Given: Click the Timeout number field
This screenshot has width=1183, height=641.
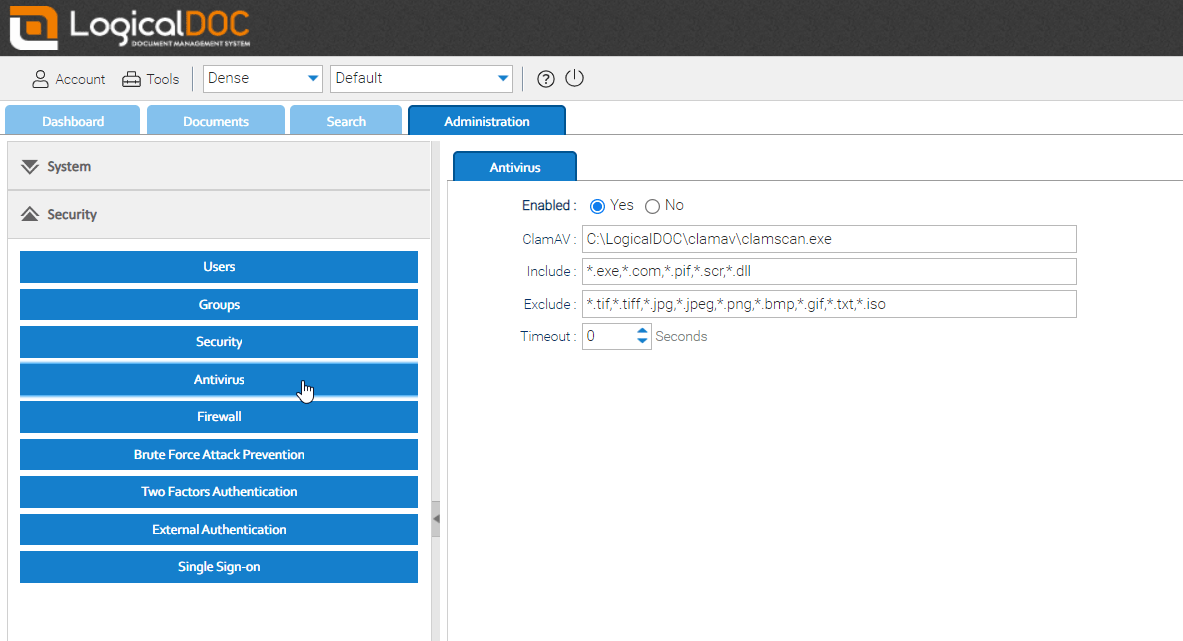Looking at the screenshot, I should (609, 336).
